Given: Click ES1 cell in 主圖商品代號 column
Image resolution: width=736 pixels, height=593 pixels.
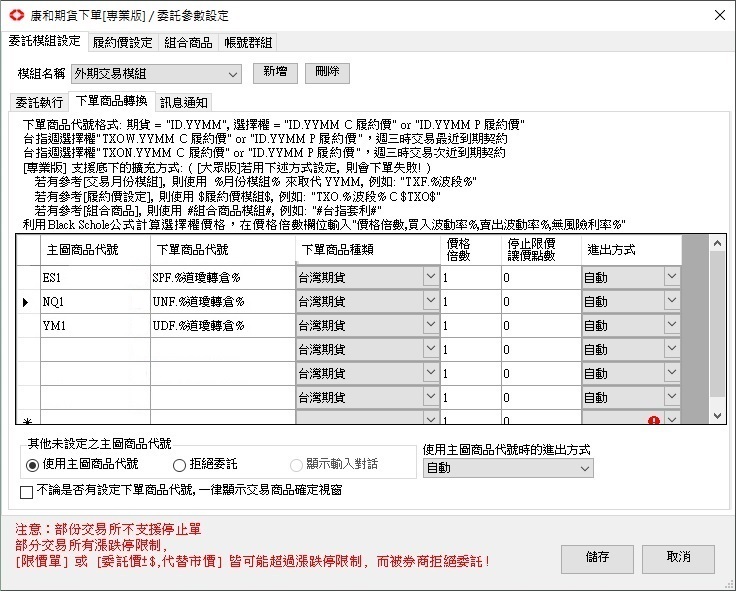Looking at the screenshot, I should click(x=95, y=277).
